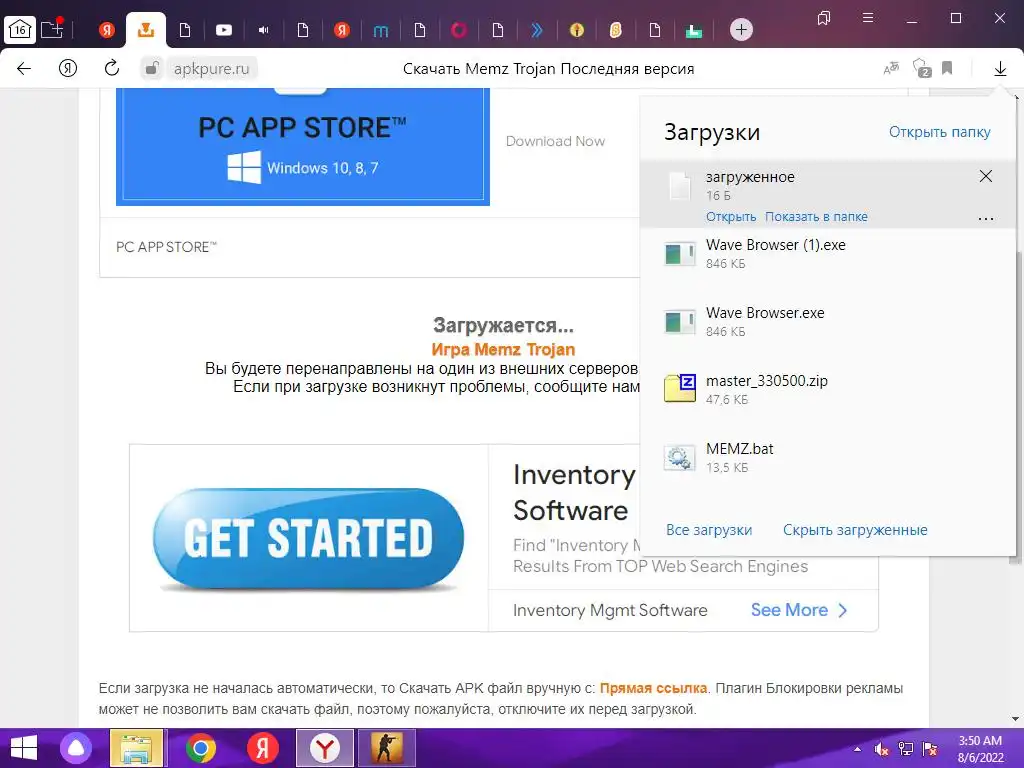
Task: Click 'Показать в папке' link
Action: [816, 217]
